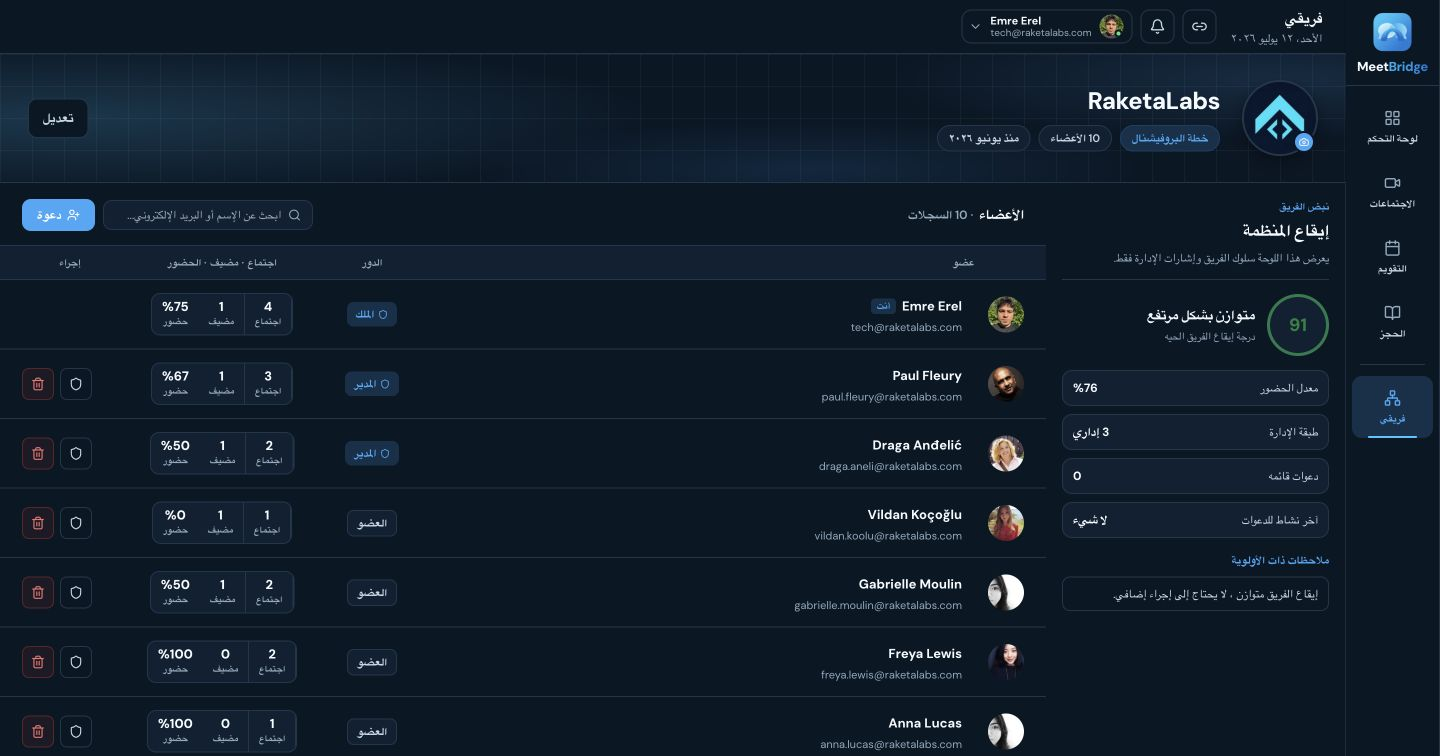The height and width of the screenshot is (756, 1440).
Task: Select فريقي team section
Action: 1392,407
